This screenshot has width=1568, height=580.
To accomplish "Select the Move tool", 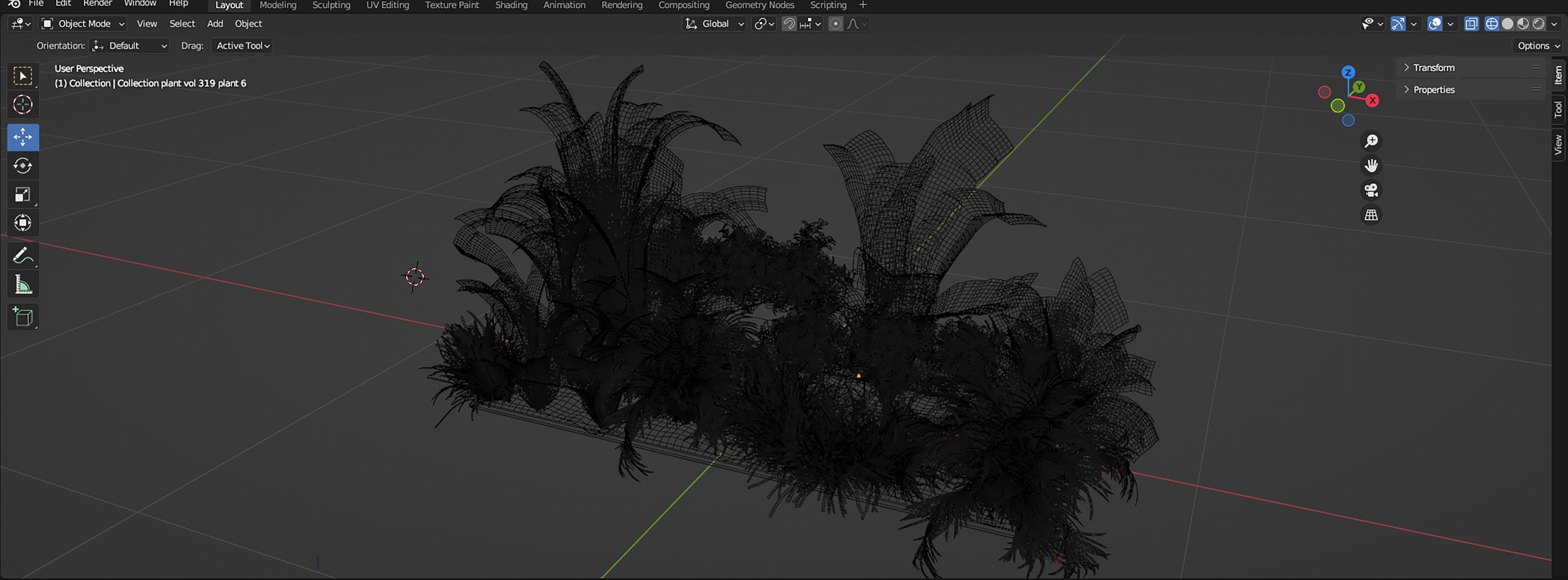I will pyautogui.click(x=23, y=137).
